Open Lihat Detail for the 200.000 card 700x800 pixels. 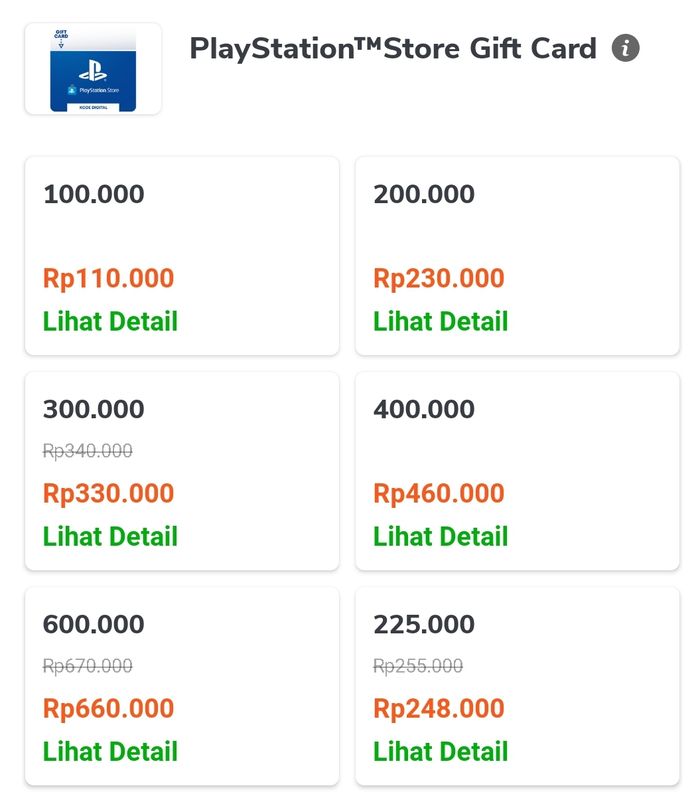click(x=441, y=322)
